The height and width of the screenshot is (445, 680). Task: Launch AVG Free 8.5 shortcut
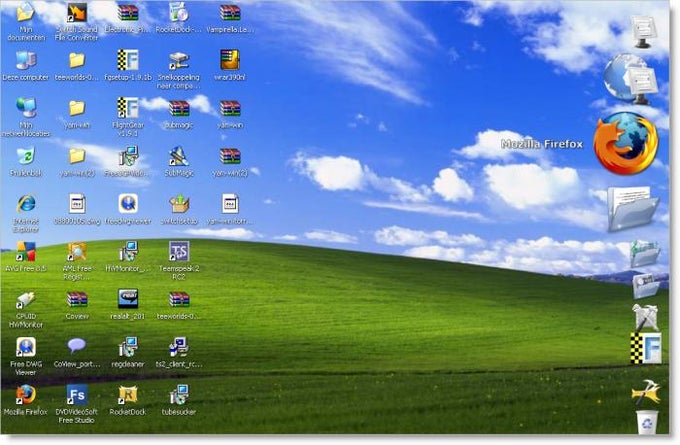point(26,252)
